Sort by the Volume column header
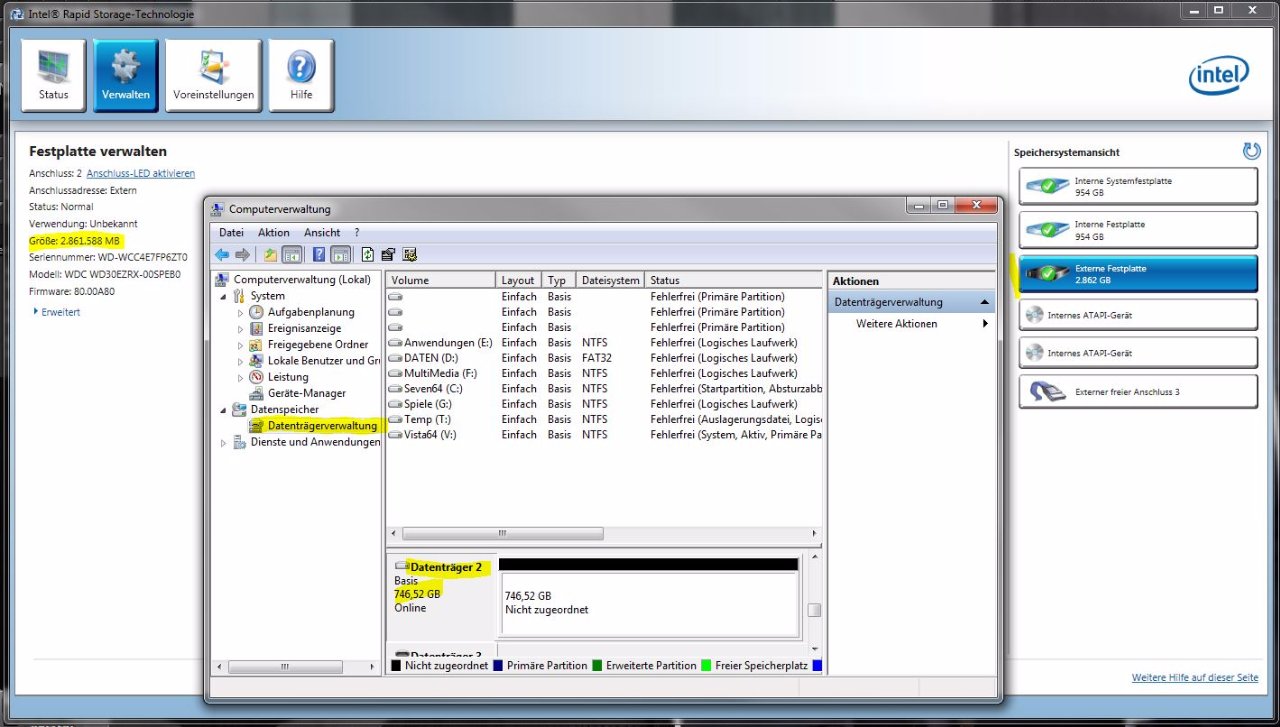Image resolution: width=1280 pixels, height=727 pixels. [x=441, y=280]
